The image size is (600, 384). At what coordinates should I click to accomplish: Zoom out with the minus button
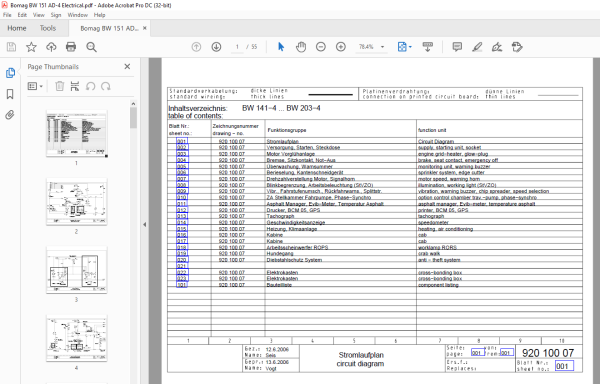click(321, 47)
